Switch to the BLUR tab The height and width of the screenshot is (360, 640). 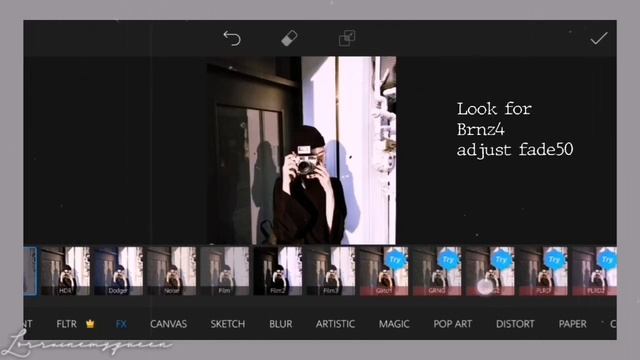(280, 324)
